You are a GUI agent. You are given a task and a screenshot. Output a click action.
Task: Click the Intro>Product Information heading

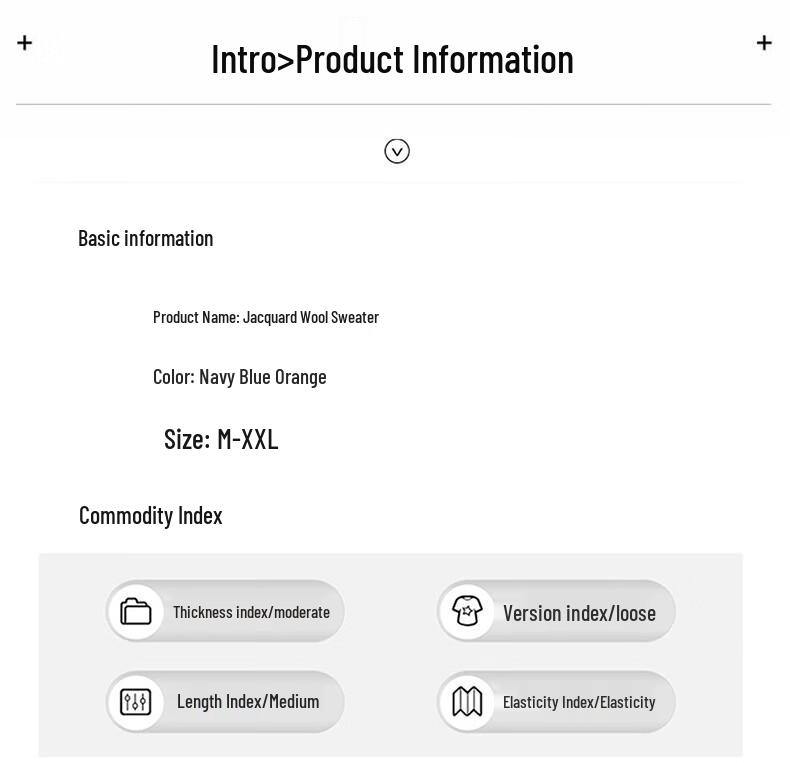(x=392, y=59)
